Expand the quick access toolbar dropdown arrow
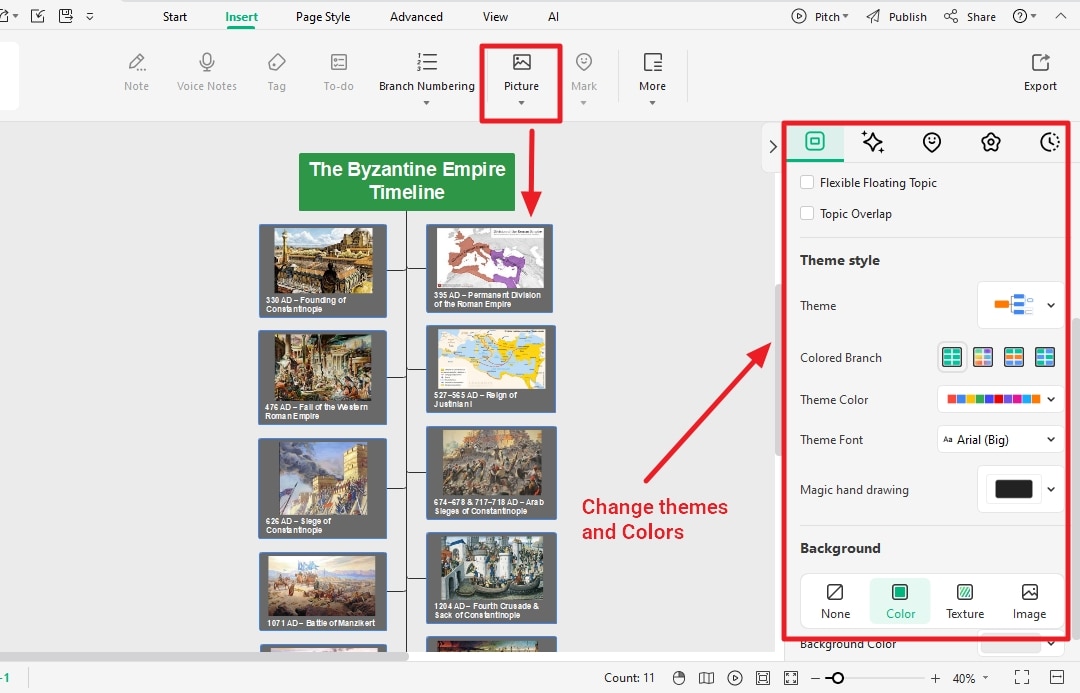 click(90, 17)
